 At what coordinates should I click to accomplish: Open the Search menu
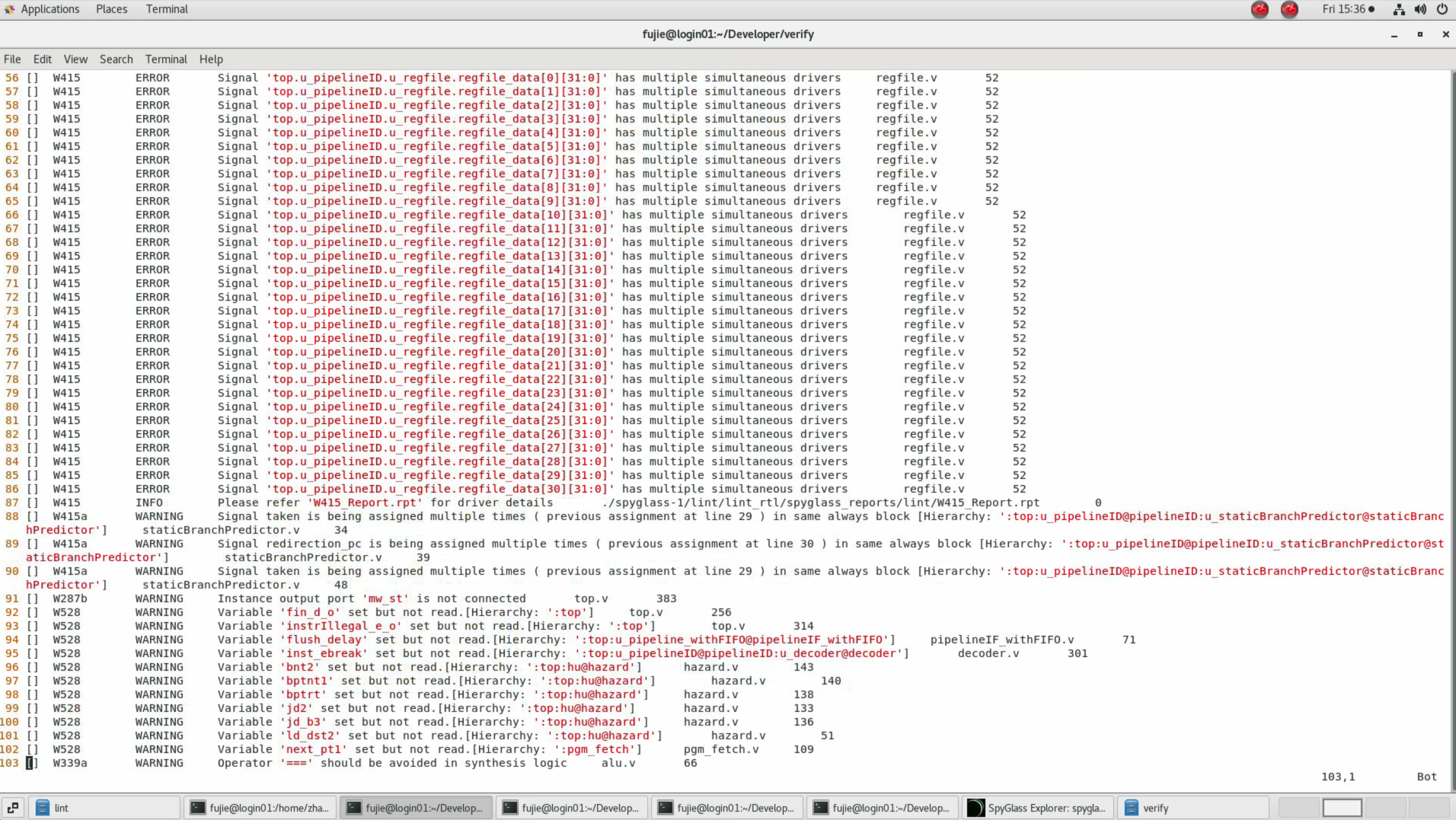116,59
